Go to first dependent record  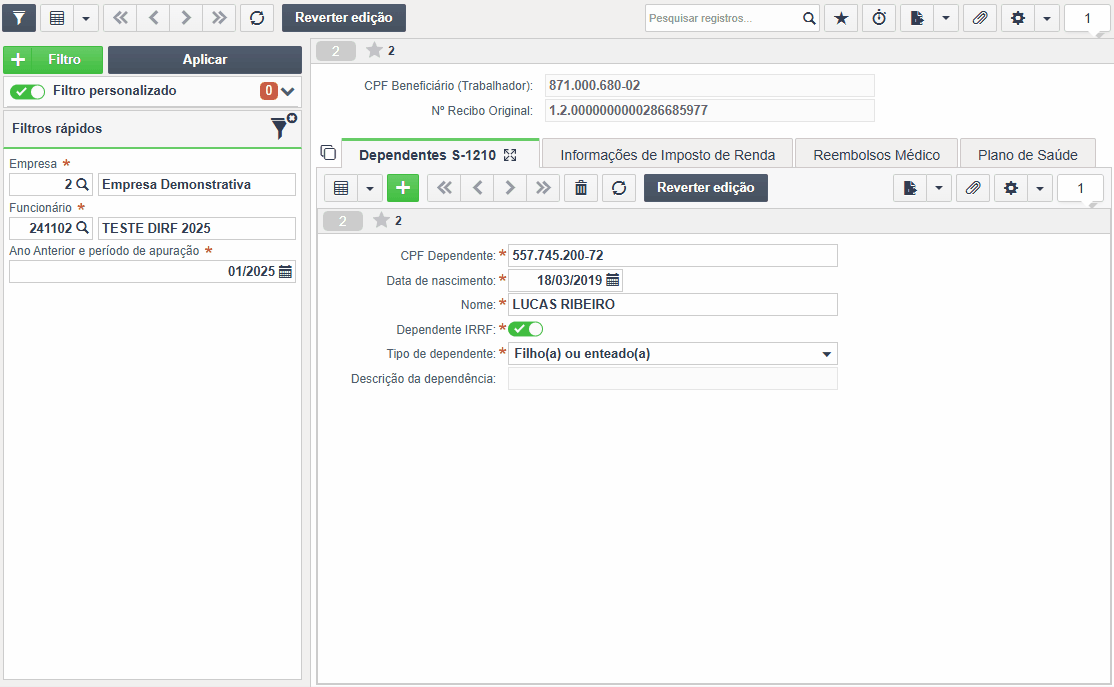444,188
